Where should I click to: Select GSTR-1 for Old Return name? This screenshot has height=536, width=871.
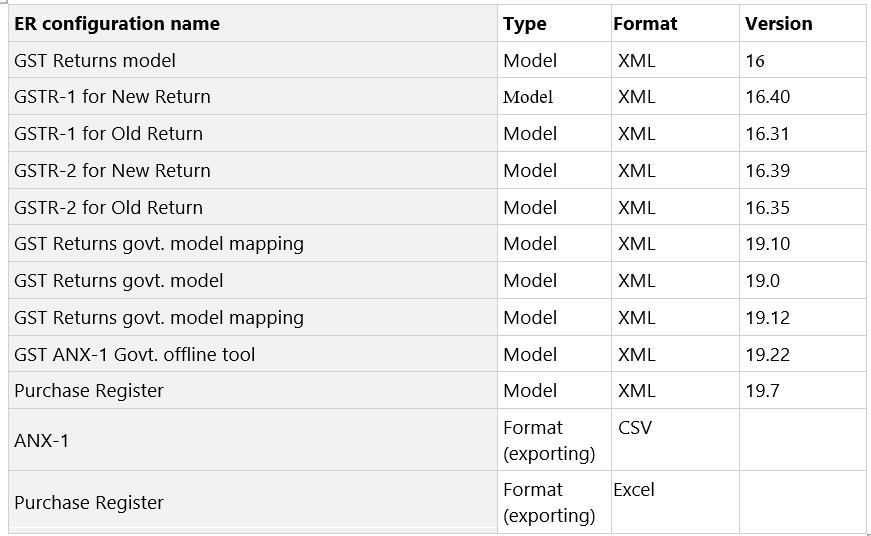point(108,133)
